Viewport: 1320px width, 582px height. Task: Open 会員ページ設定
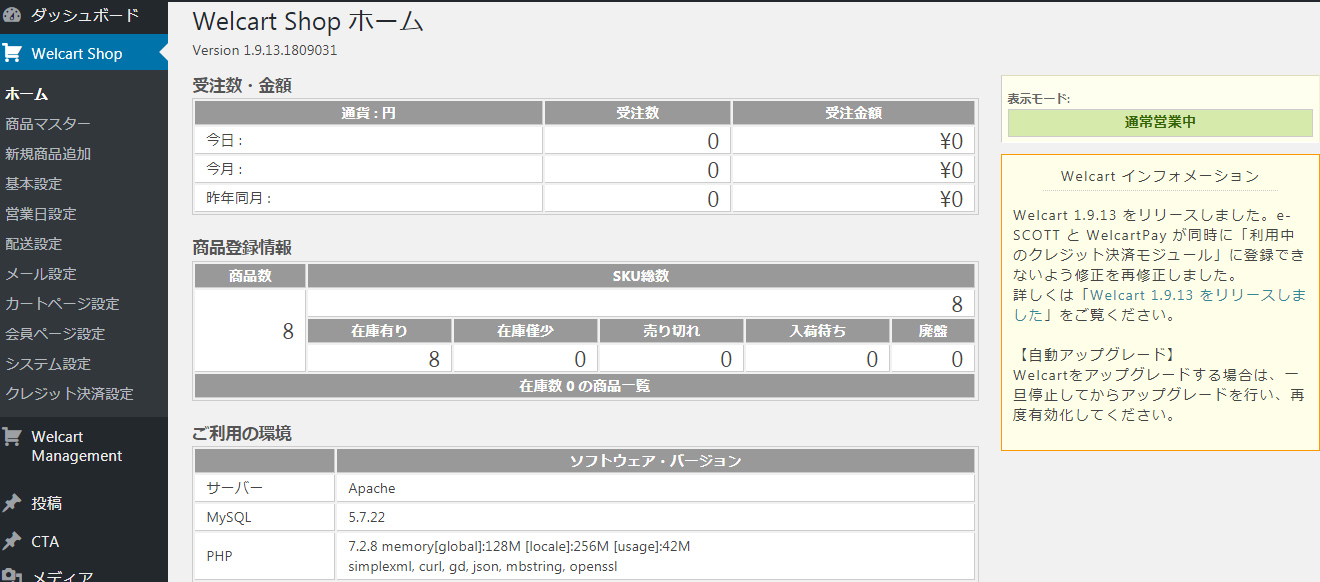[55, 334]
